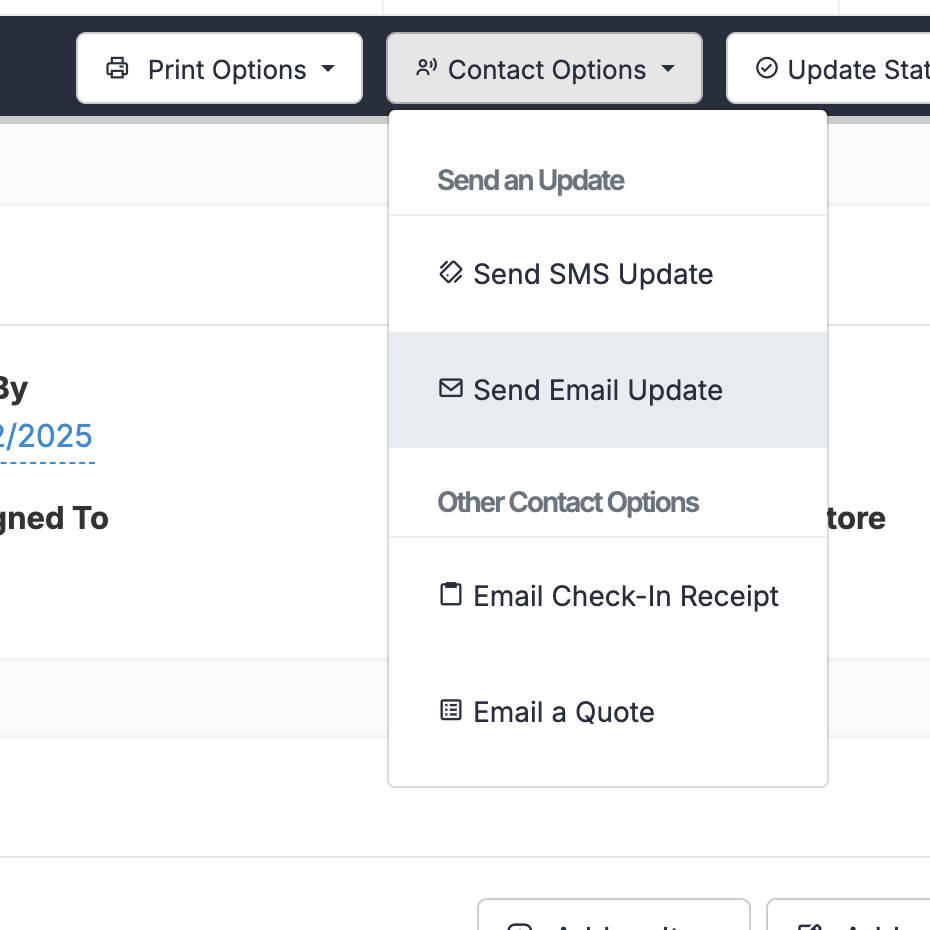This screenshot has width=930, height=930.
Task: Click the quote list icon
Action: (x=451, y=711)
